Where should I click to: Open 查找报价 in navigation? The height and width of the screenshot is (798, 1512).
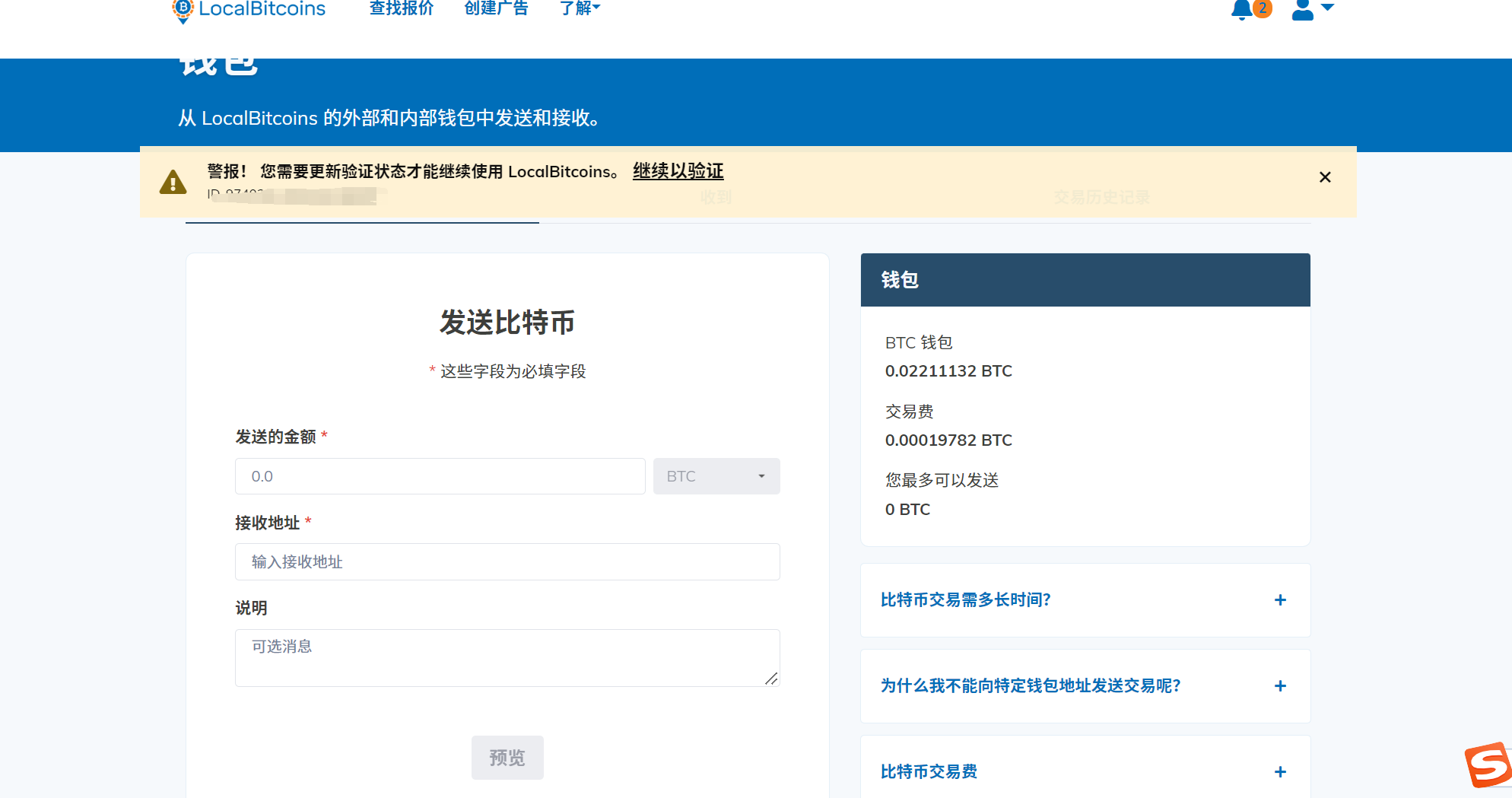click(x=402, y=8)
